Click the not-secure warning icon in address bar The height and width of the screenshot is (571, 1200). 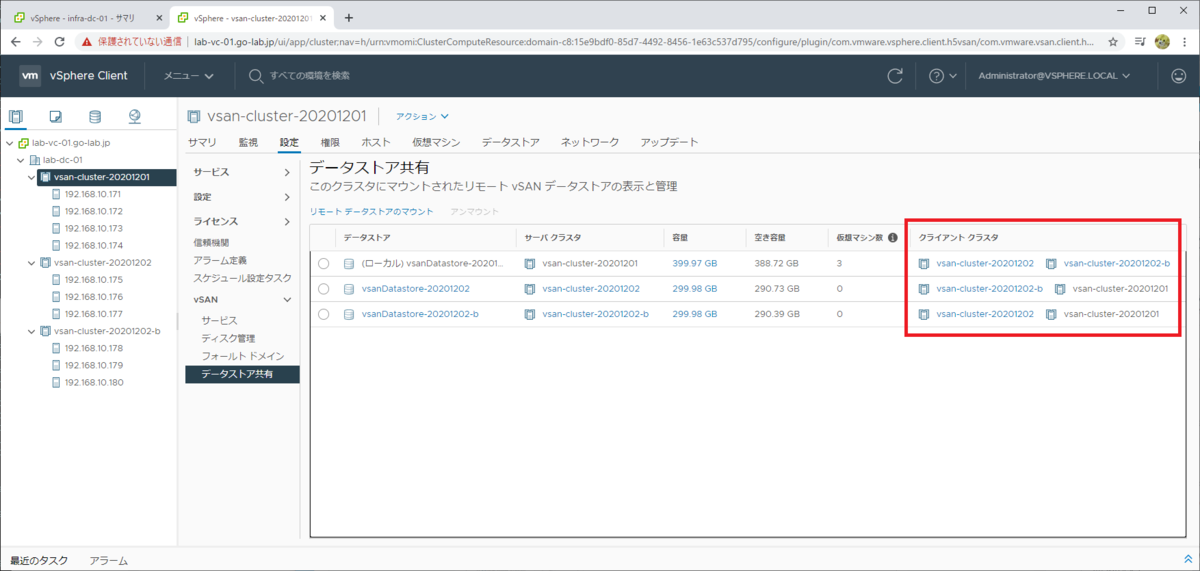(x=87, y=41)
